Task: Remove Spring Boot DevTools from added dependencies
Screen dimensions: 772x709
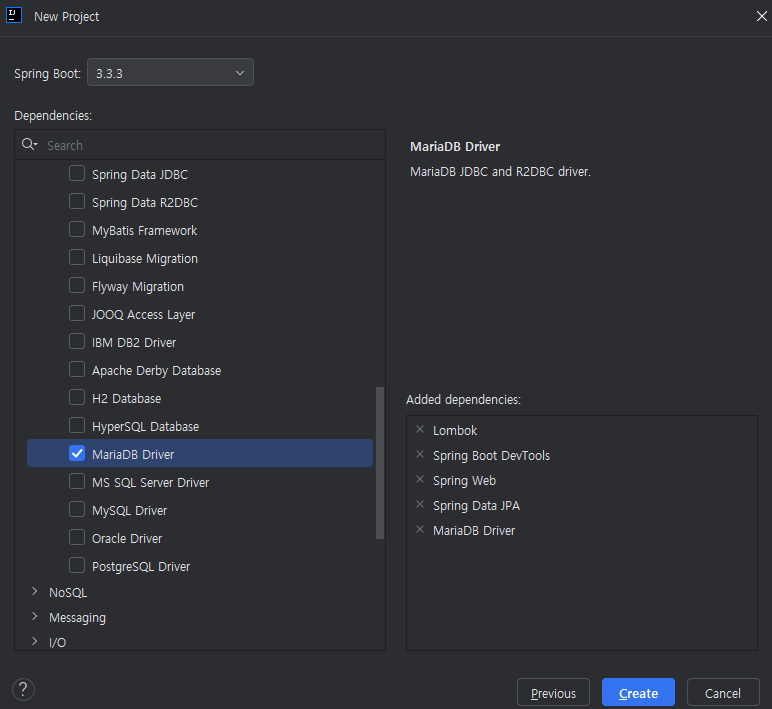Action: tap(420, 454)
